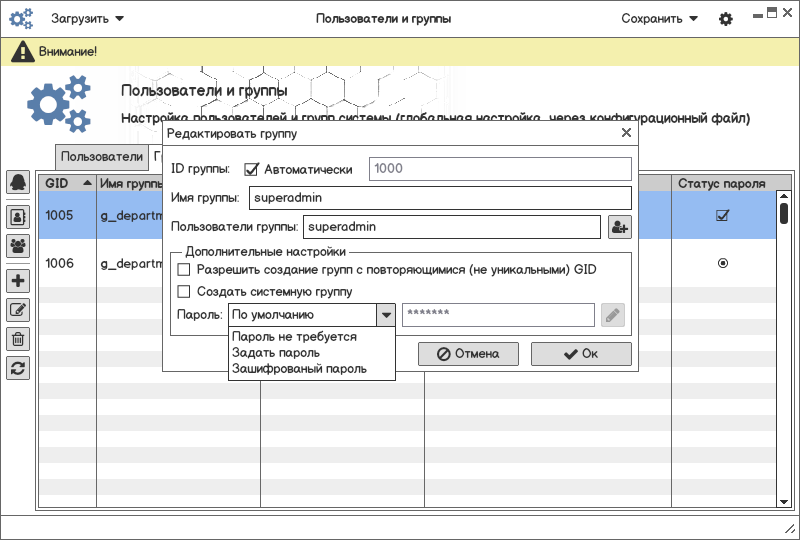Open settings via the gear icon in the title bar
The image size is (800, 540).
tap(726, 19)
